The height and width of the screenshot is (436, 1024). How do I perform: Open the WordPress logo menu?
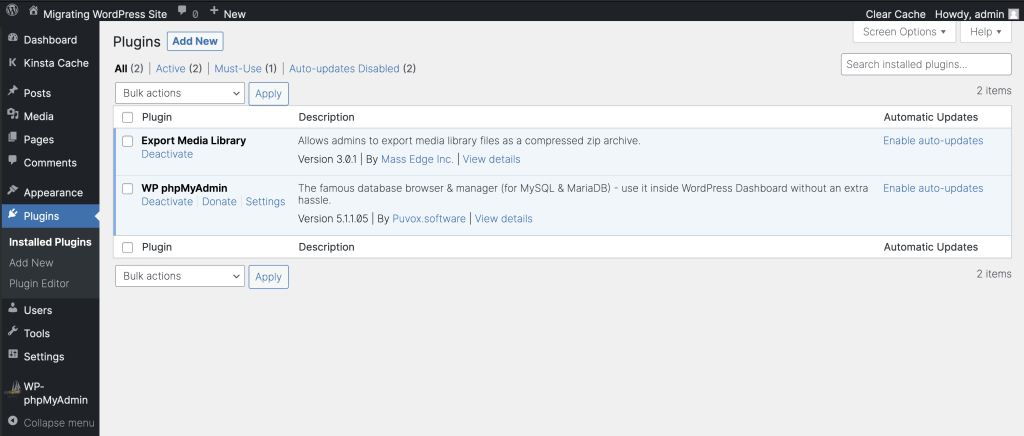pyautogui.click(x=12, y=10)
